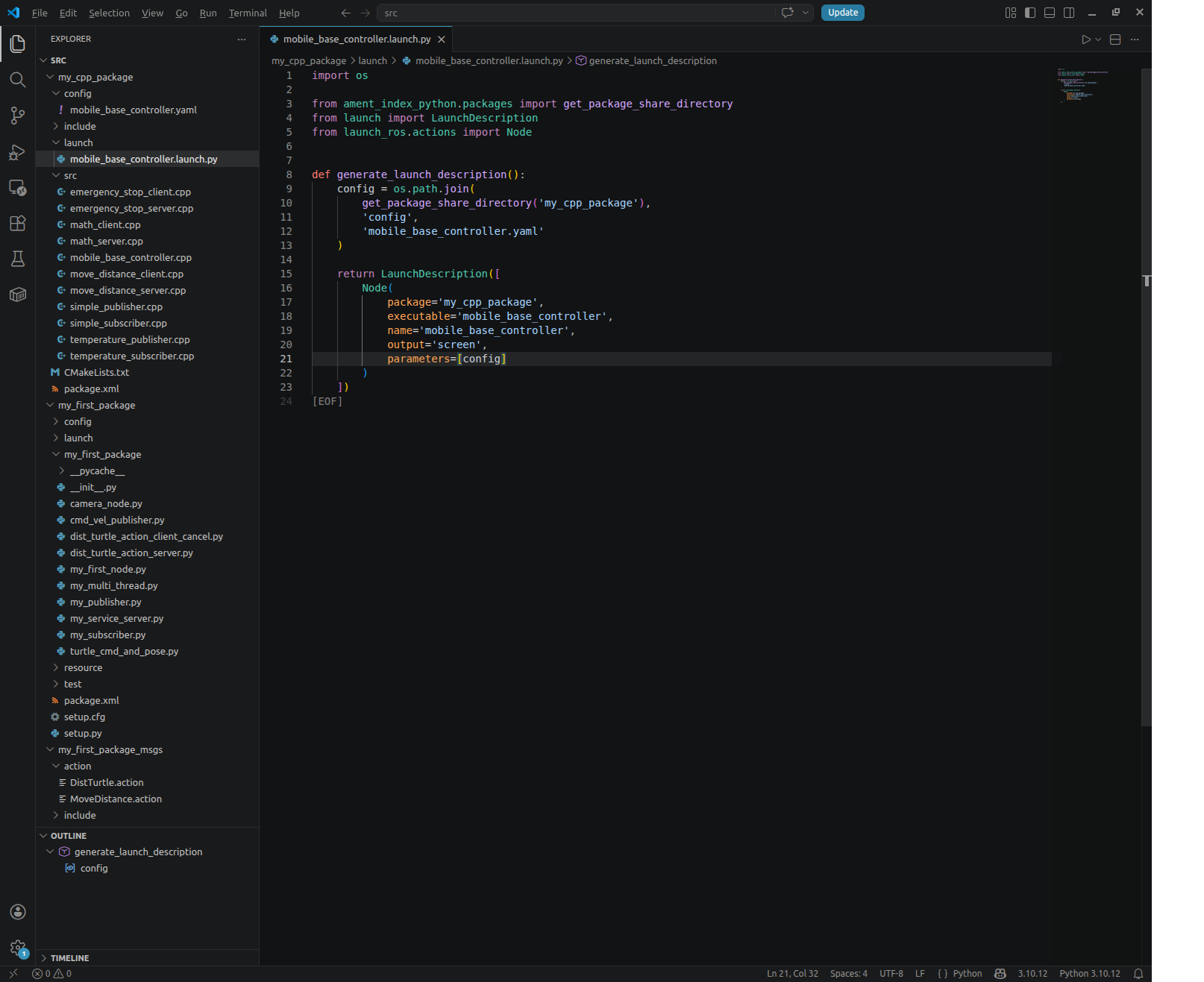The height and width of the screenshot is (982, 1204).
Task: Select Python 3.10.12 interpreter
Action: coord(1089,974)
